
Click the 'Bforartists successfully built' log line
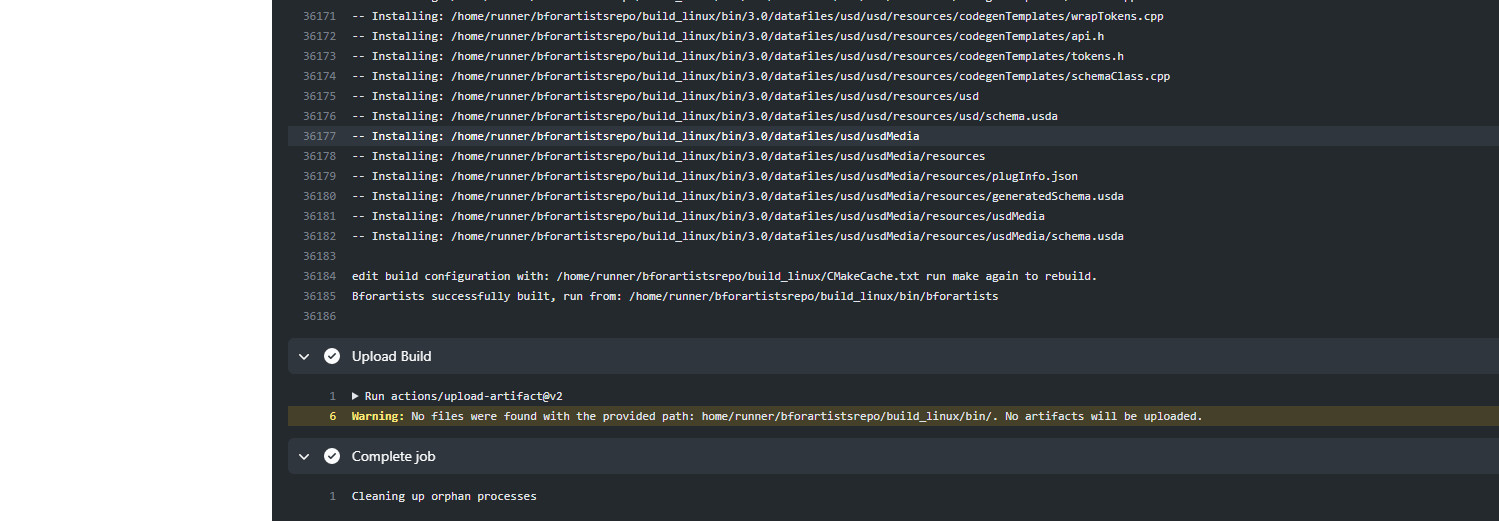click(x=674, y=296)
